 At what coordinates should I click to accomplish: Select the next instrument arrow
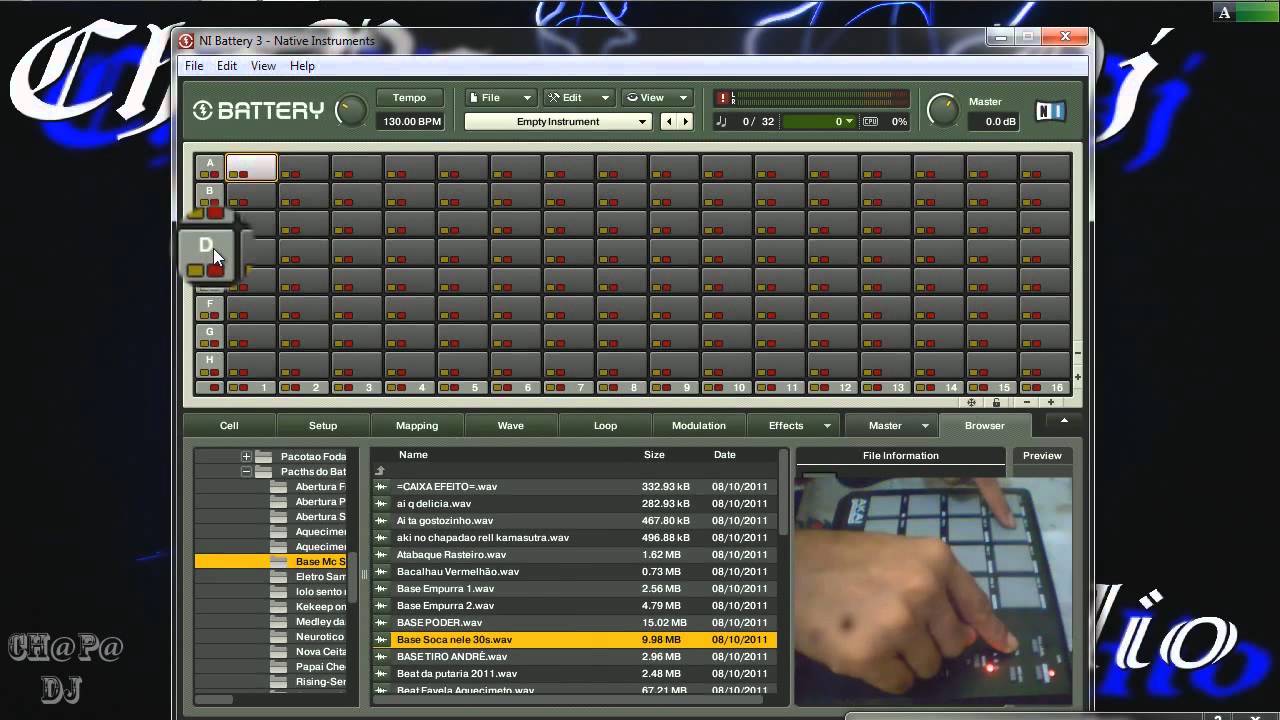click(686, 121)
